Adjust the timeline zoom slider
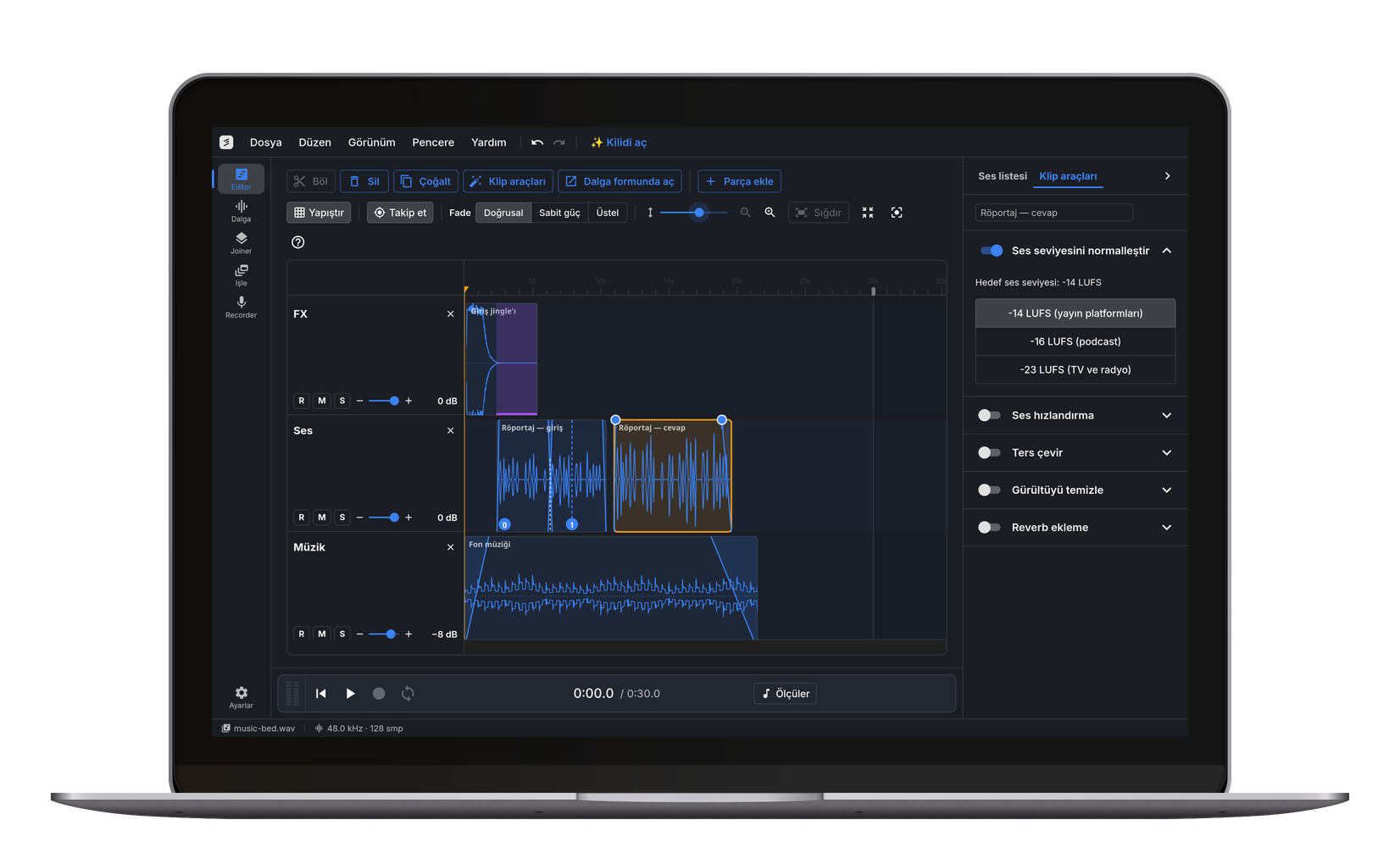The image size is (1400, 864). 693,213
